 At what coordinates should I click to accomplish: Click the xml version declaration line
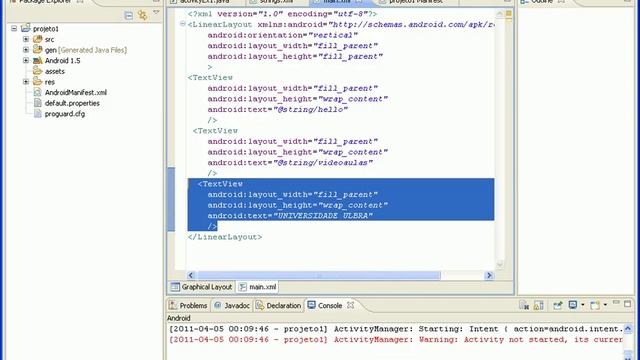point(282,14)
